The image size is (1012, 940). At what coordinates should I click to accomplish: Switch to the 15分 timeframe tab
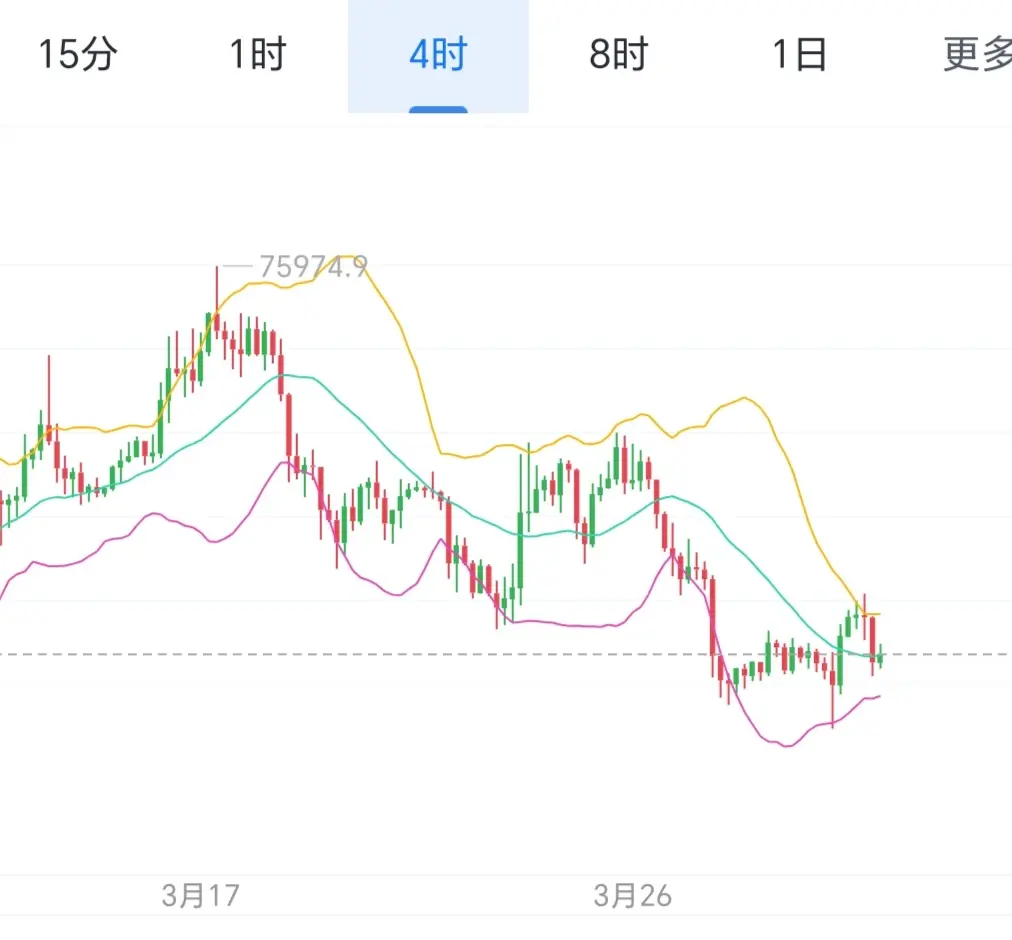[x=77, y=55]
